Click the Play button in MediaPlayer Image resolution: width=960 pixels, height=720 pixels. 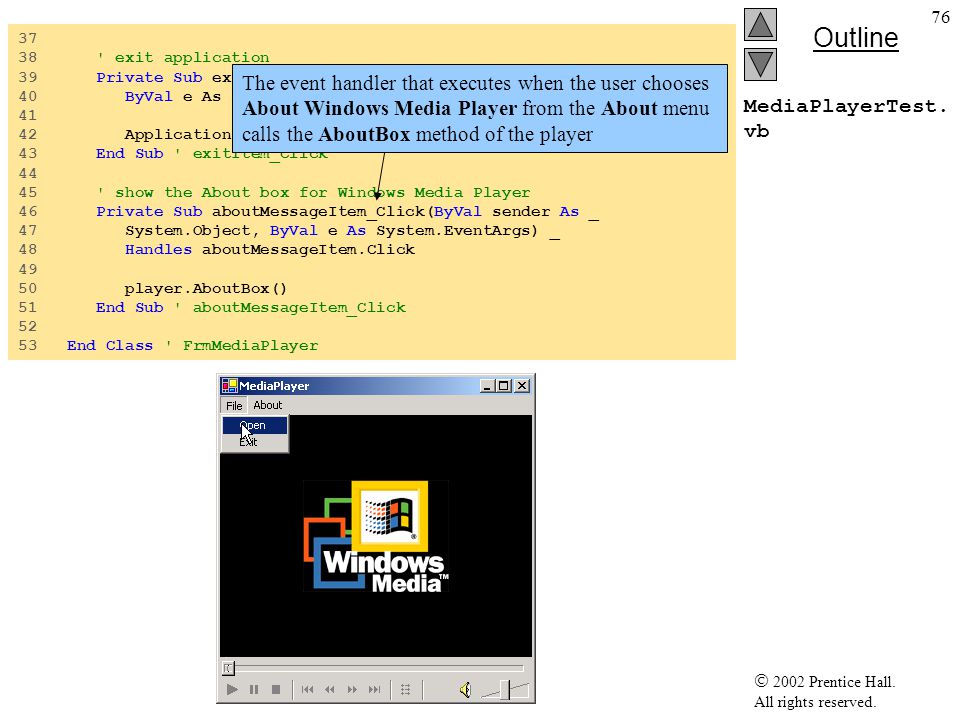pyautogui.click(x=231, y=689)
